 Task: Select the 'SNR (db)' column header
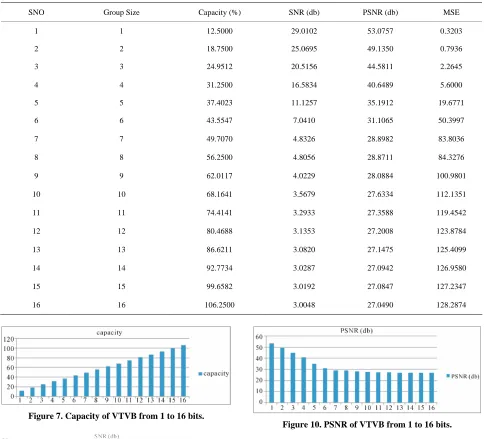point(304,12)
